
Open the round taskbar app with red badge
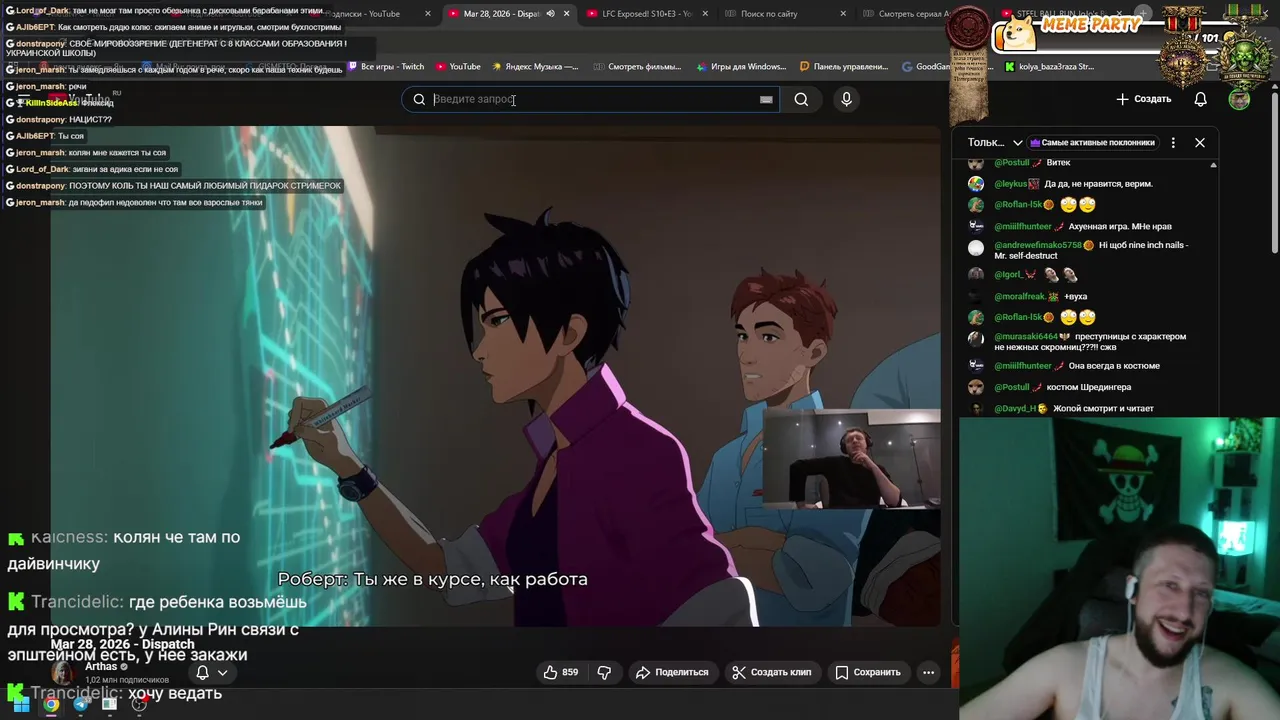pos(139,704)
